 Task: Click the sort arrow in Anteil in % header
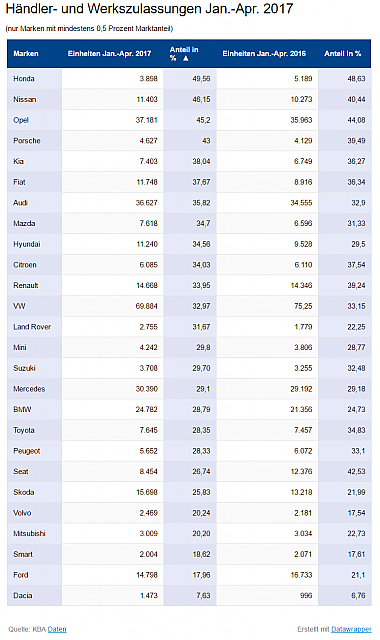(x=186, y=58)
